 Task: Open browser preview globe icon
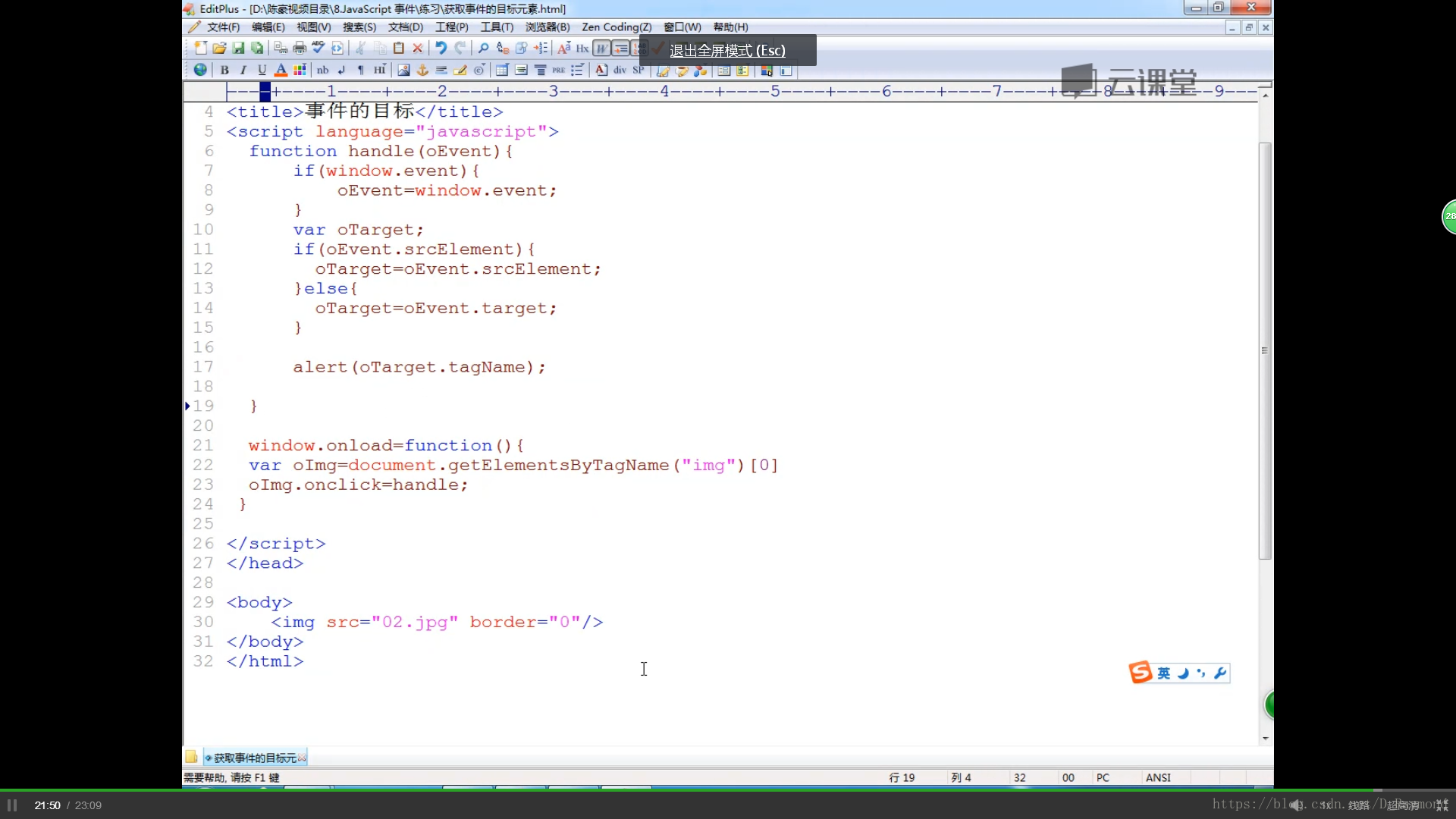coord(200,70)
